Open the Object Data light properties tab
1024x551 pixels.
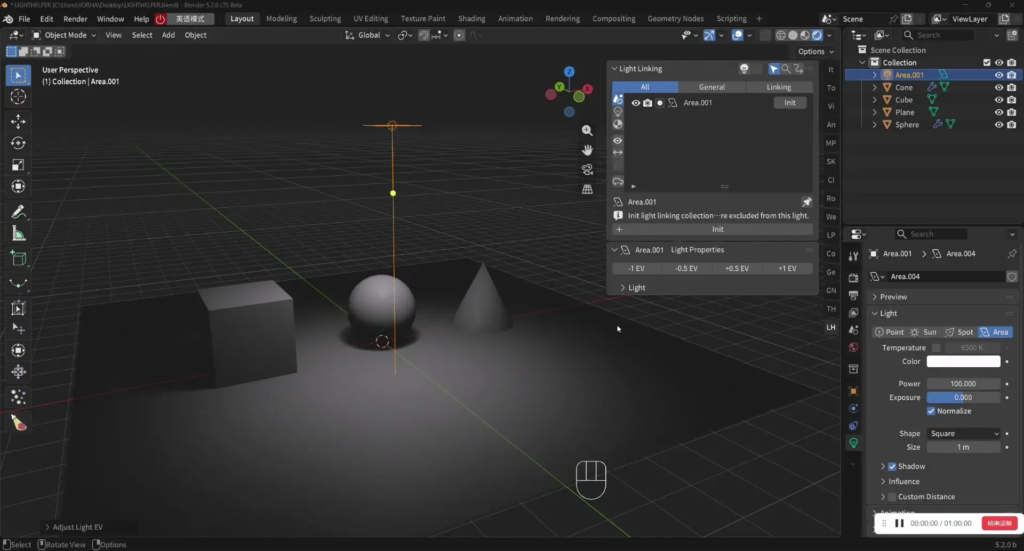coord(854,443)
